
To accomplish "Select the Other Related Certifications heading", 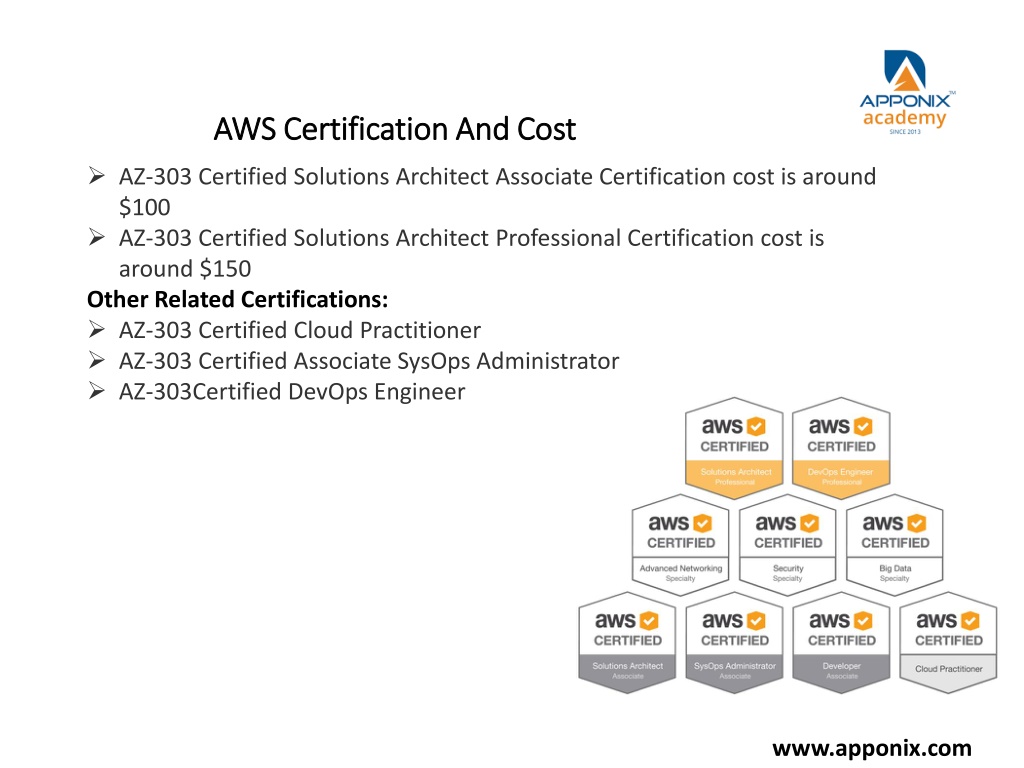I will point(238,299).
